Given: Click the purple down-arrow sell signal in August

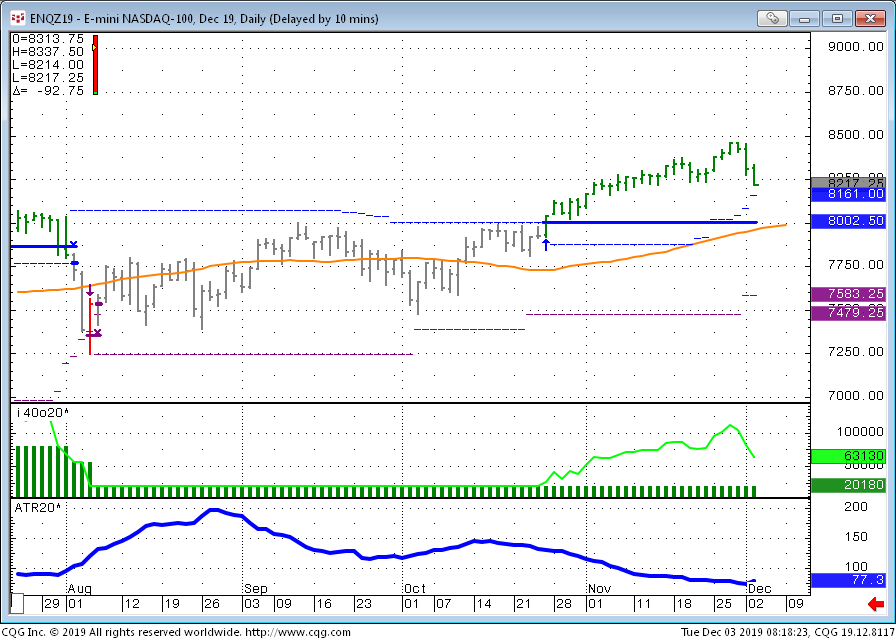Looking at the screenshot, I should (90, 290).
